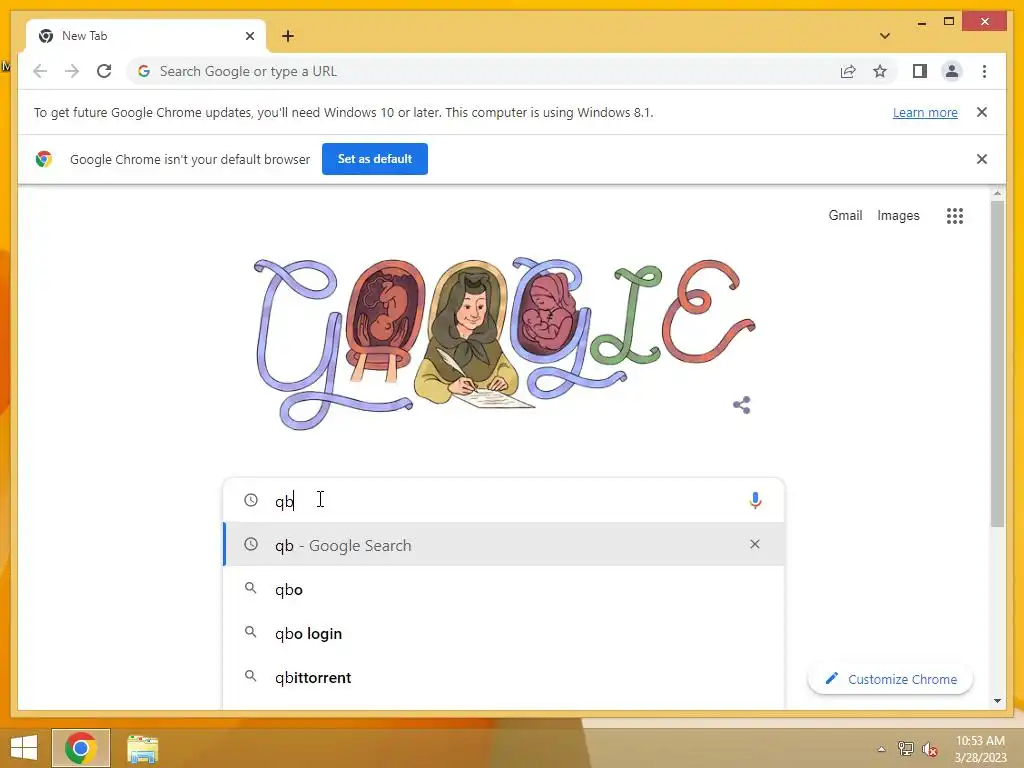Start voice search with microphone icon
The height and width of the screenshot is (768, 1024).
(x=755, y=500)
